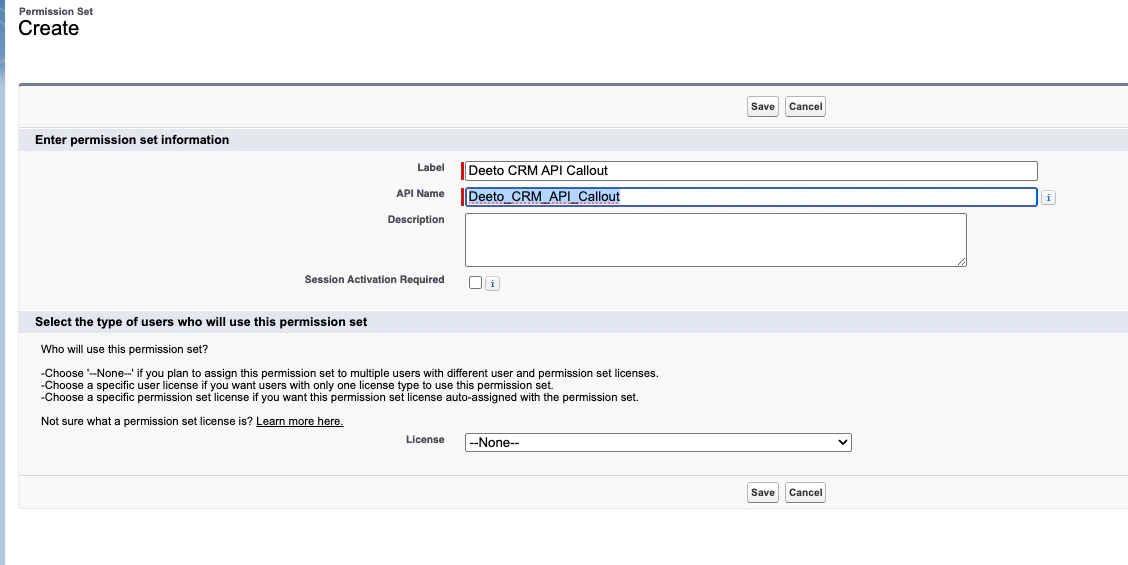Click the 'Create' page title
This screenshot has width=1128, height=565.
pos(48,28)
